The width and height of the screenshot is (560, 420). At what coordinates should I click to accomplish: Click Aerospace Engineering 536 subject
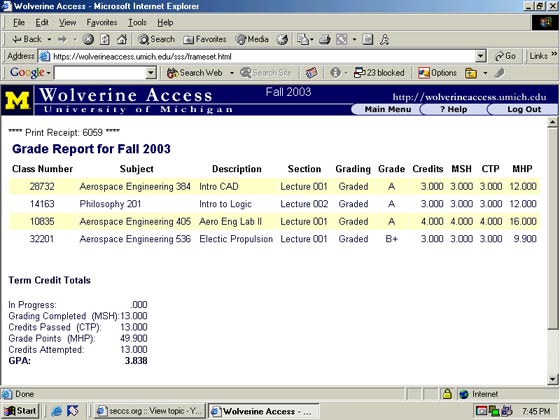coord(135,239)
